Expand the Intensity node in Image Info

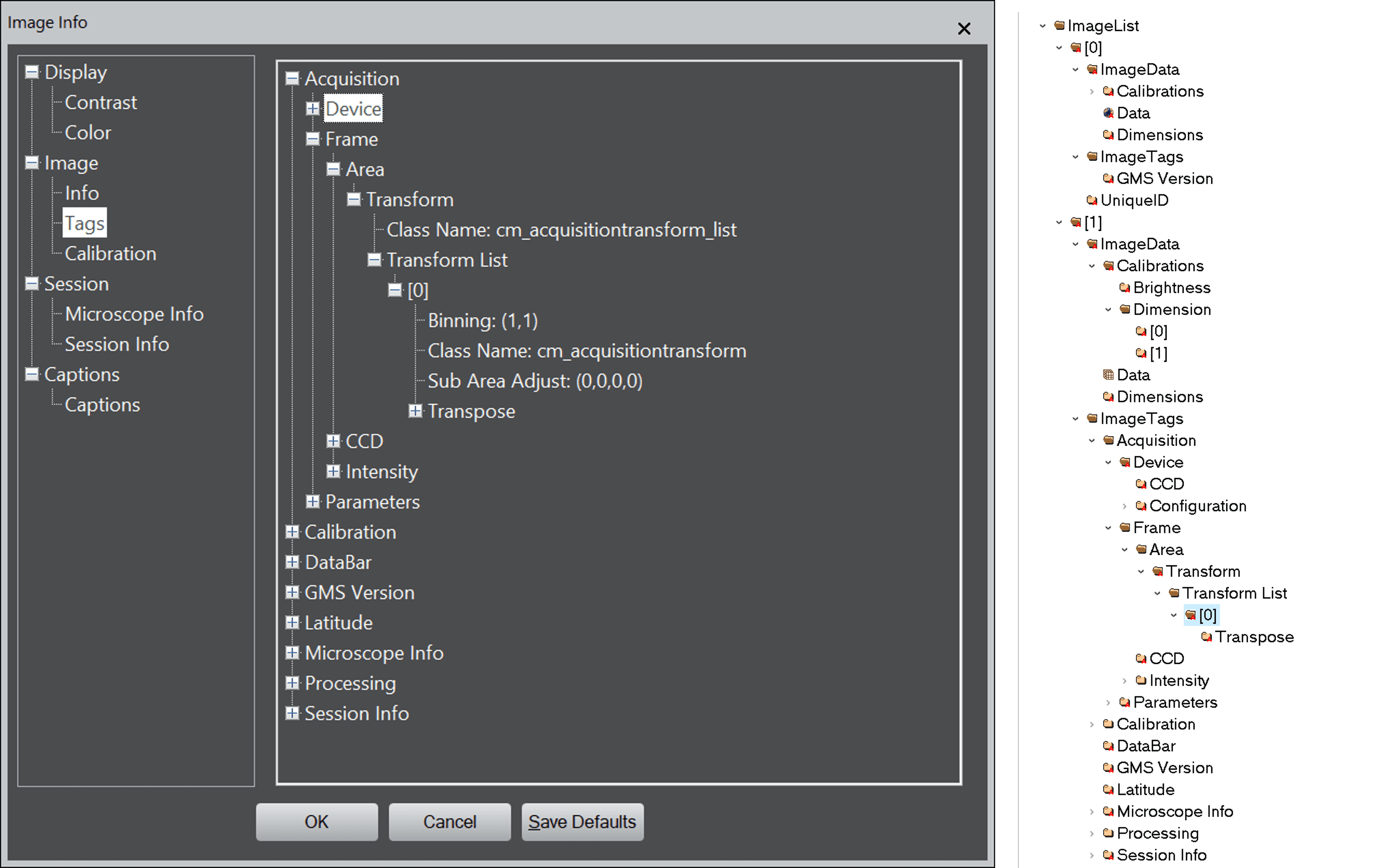click(333, 471)
